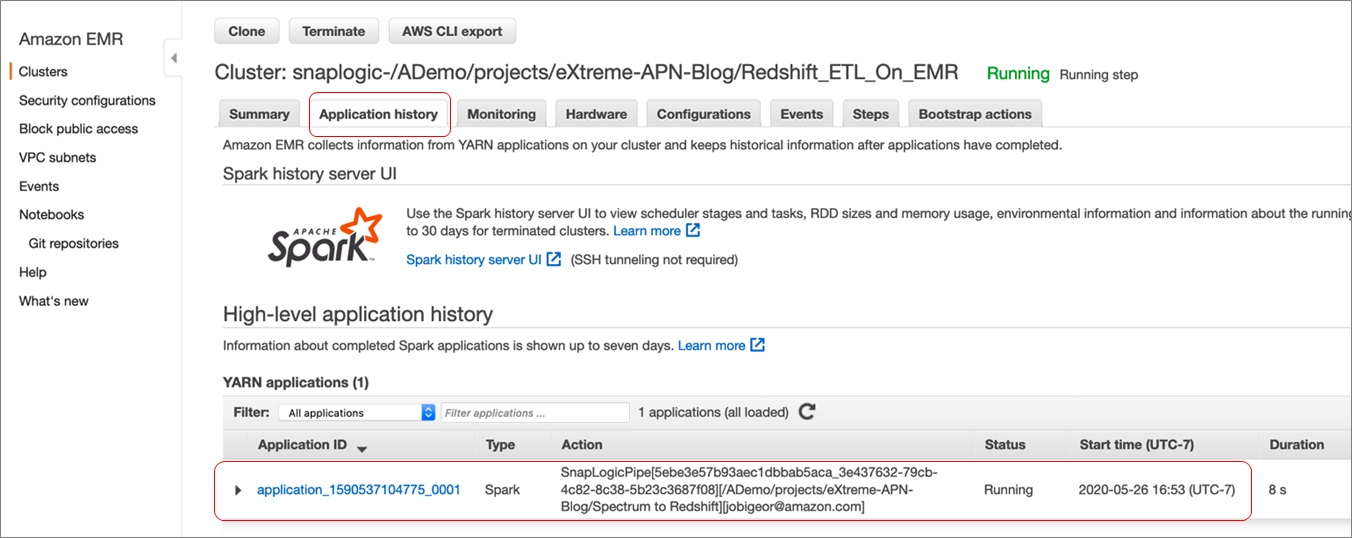Click Learn more in Spark history section
Image resolution: width=1352 pixels, height=538 pixels.
(x=647, y=230)
